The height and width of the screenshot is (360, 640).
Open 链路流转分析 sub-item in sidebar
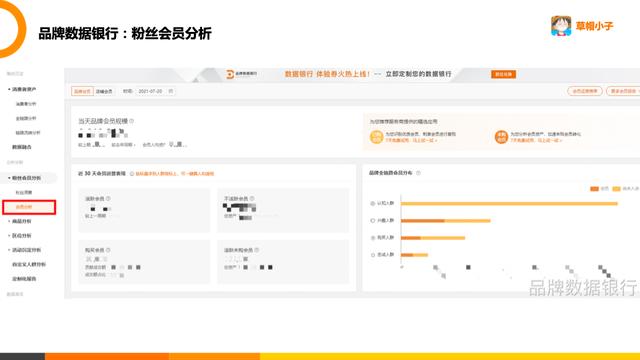point(28,133)
